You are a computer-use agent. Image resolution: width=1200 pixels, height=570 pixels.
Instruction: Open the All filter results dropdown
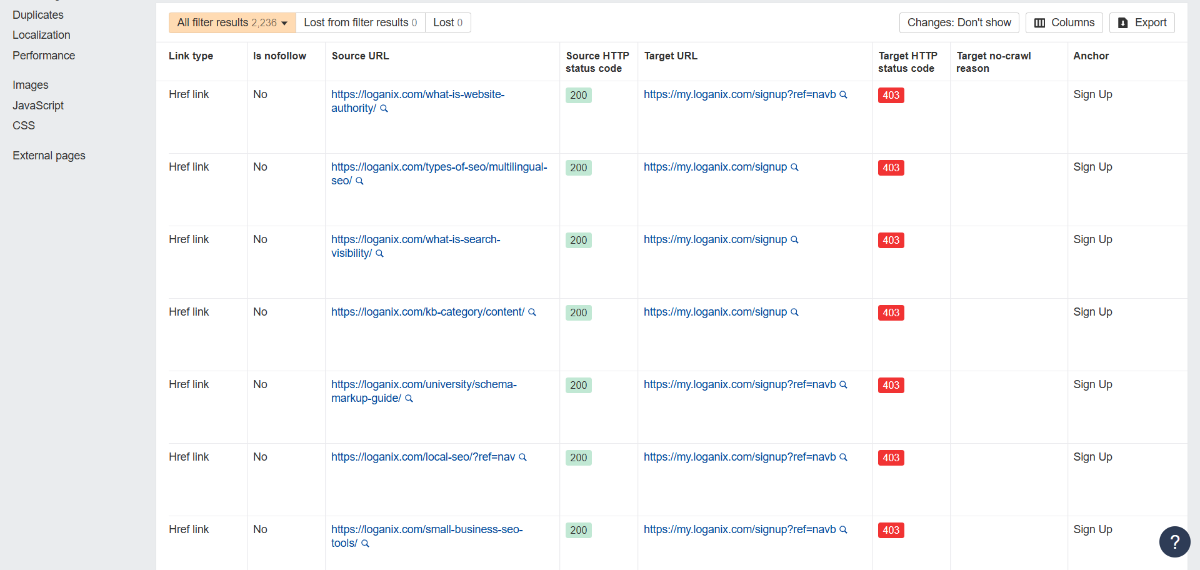pyautogui.click(x=232, y=22)
